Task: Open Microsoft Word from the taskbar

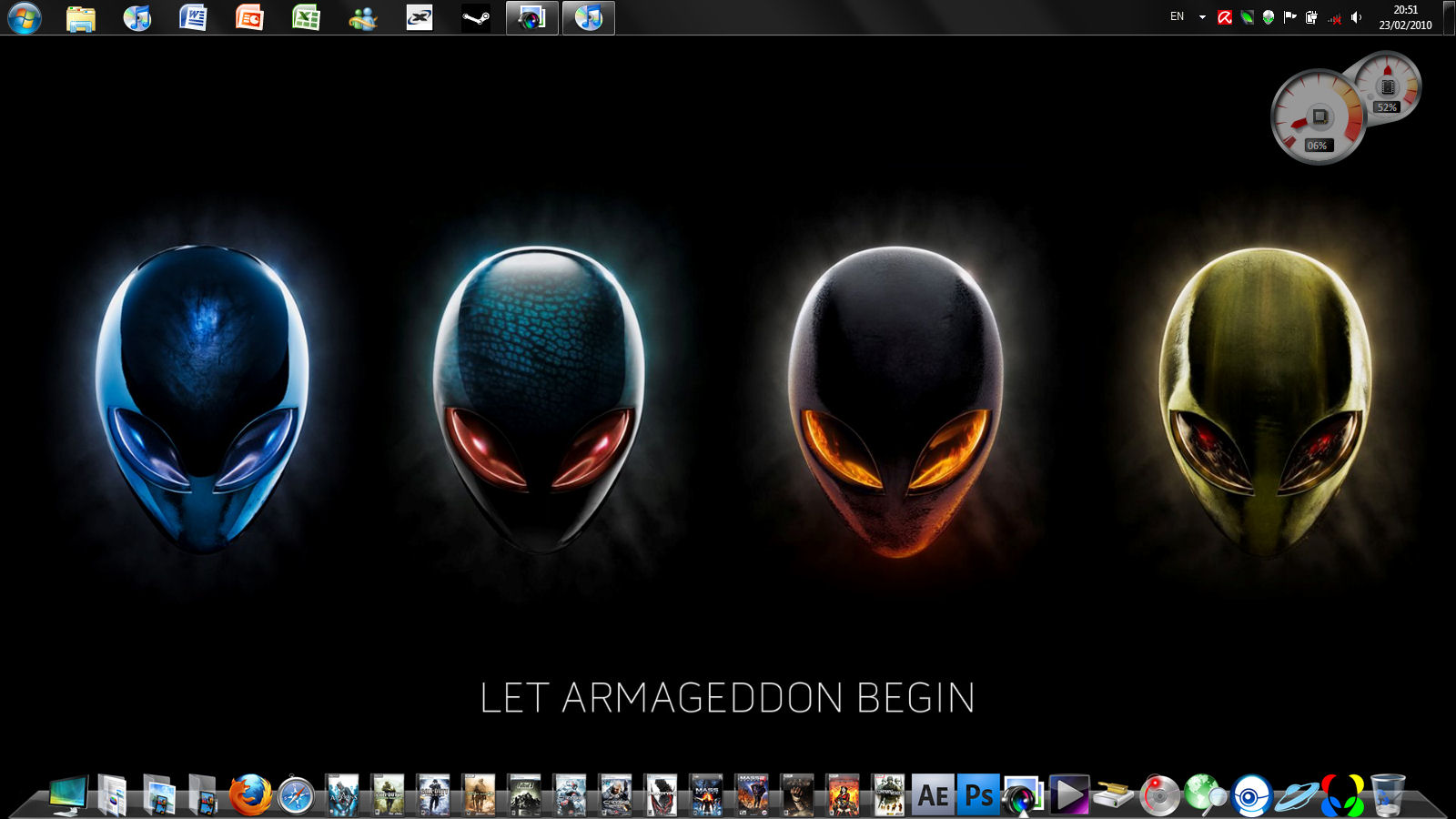Action: click(x=193, y=17)
